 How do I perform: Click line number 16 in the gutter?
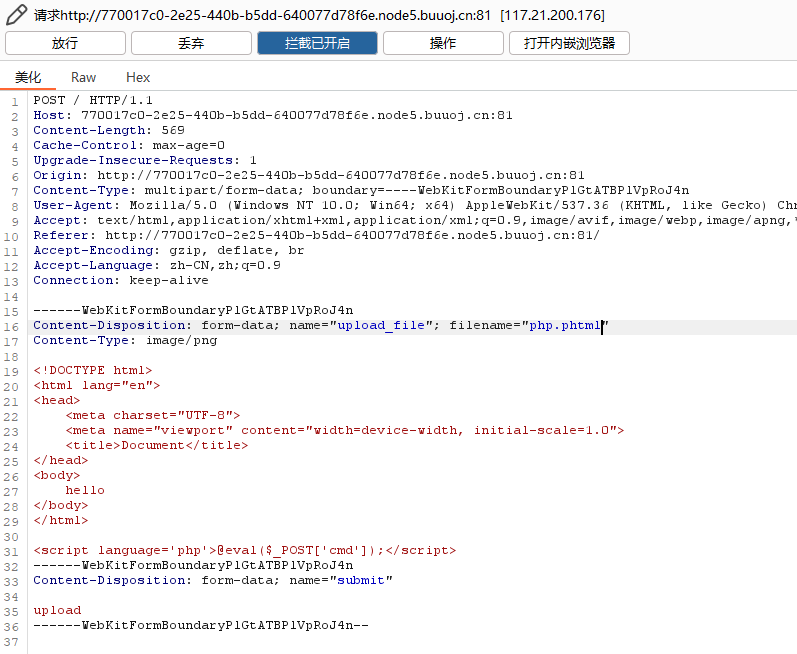pyautogui.click(x=11, y=327)
